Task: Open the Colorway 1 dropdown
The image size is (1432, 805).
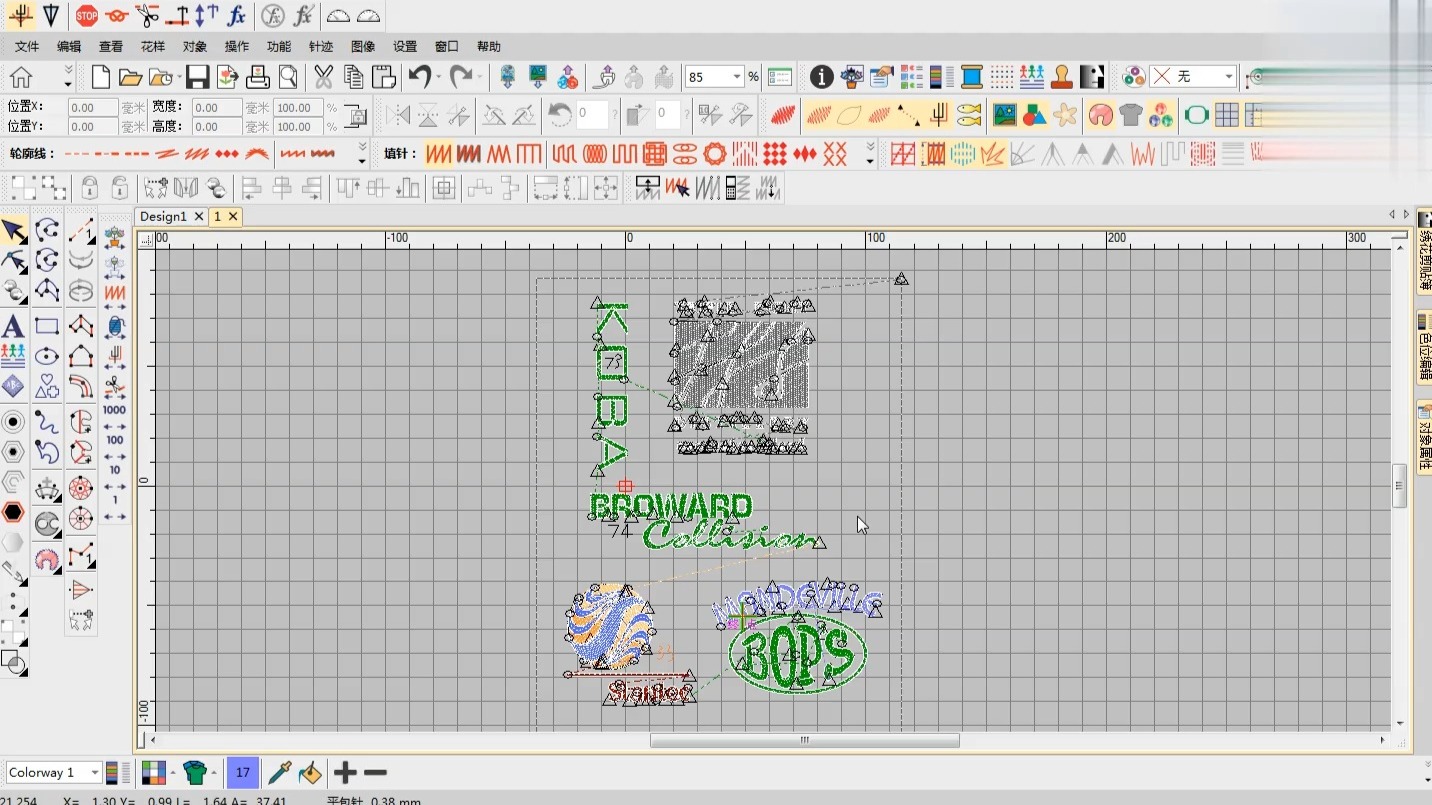Action: pos(96,772)
